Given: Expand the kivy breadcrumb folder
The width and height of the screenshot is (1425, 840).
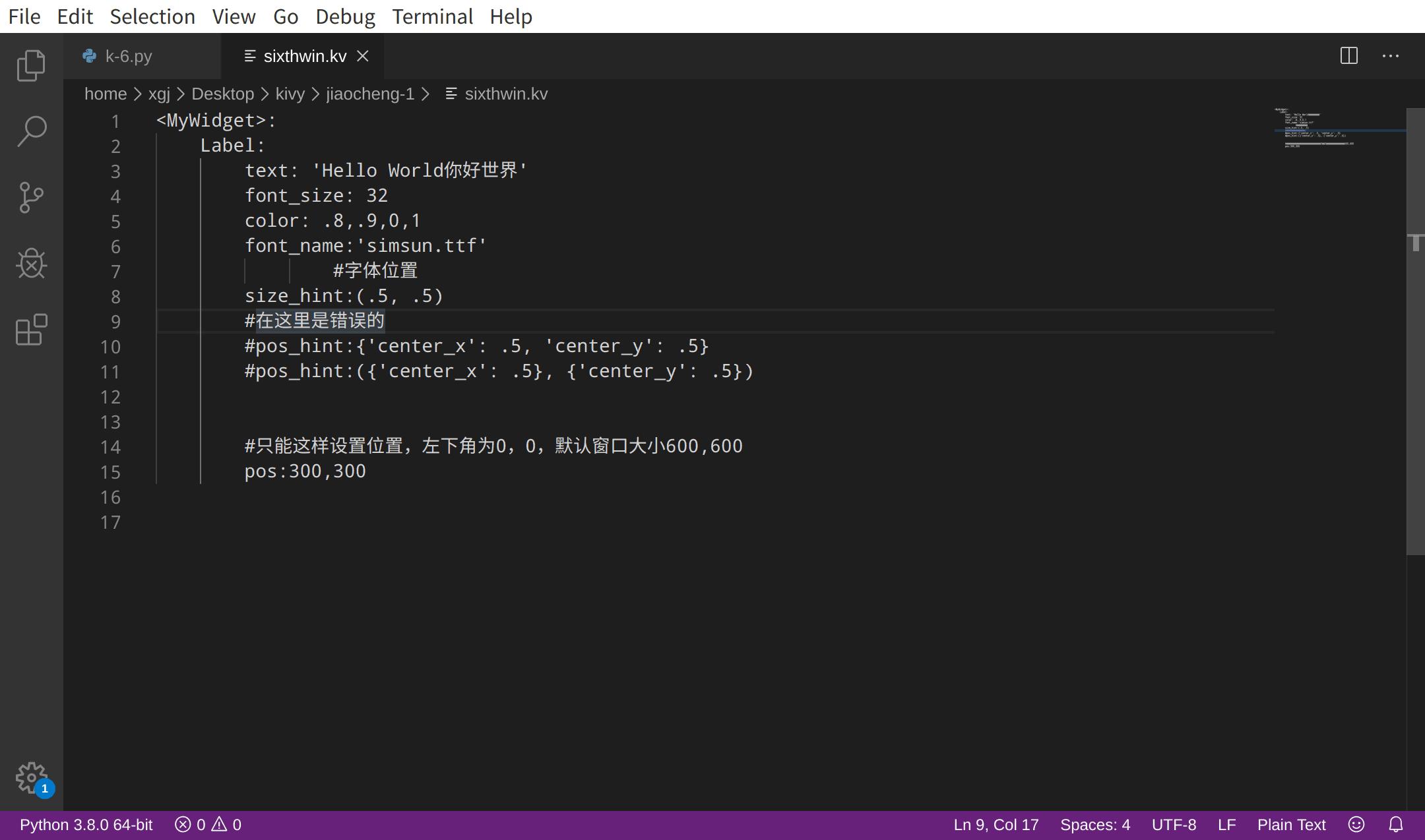Looking at the screenshot, I should [x=289, y=94].
